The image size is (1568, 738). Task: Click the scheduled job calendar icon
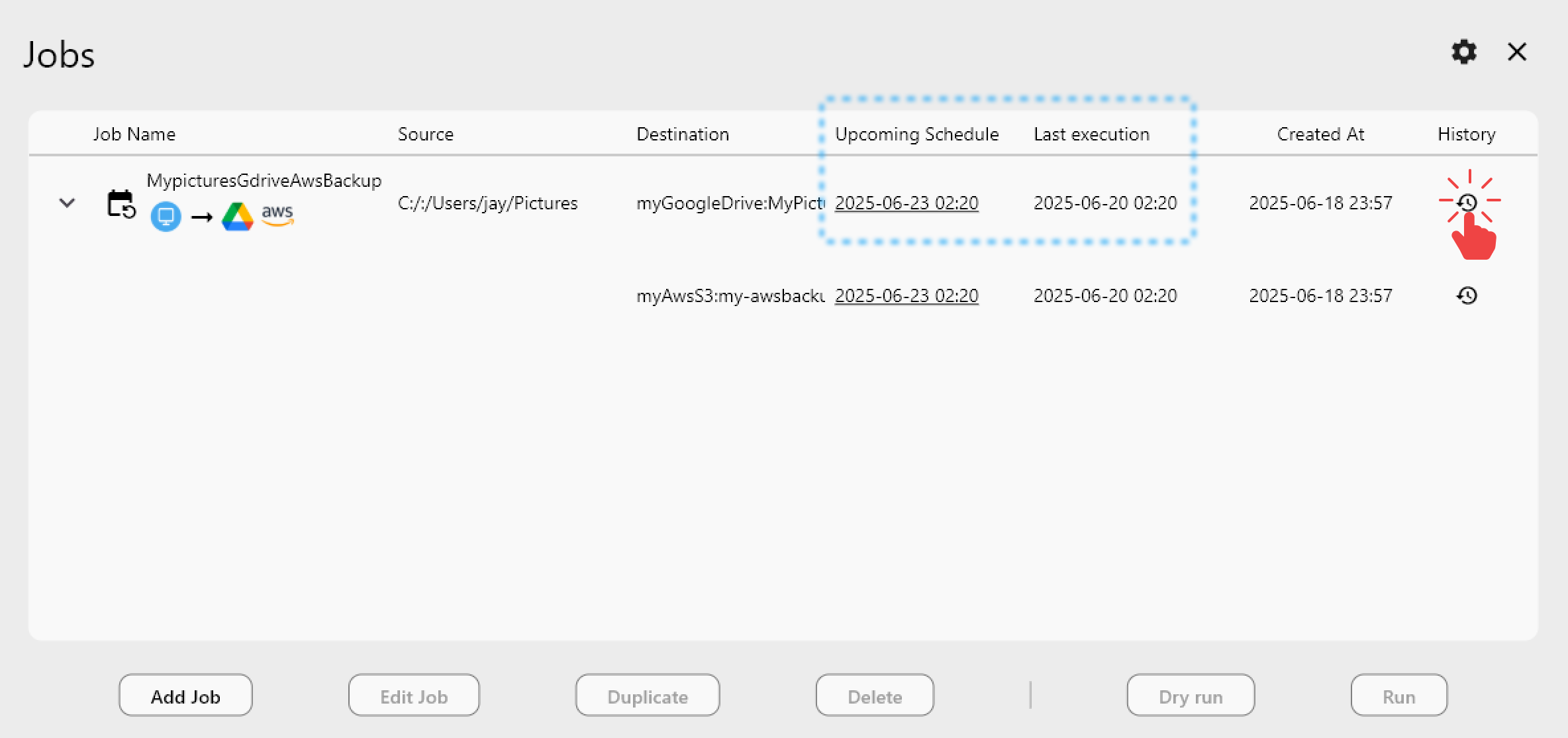pos(121,204)
